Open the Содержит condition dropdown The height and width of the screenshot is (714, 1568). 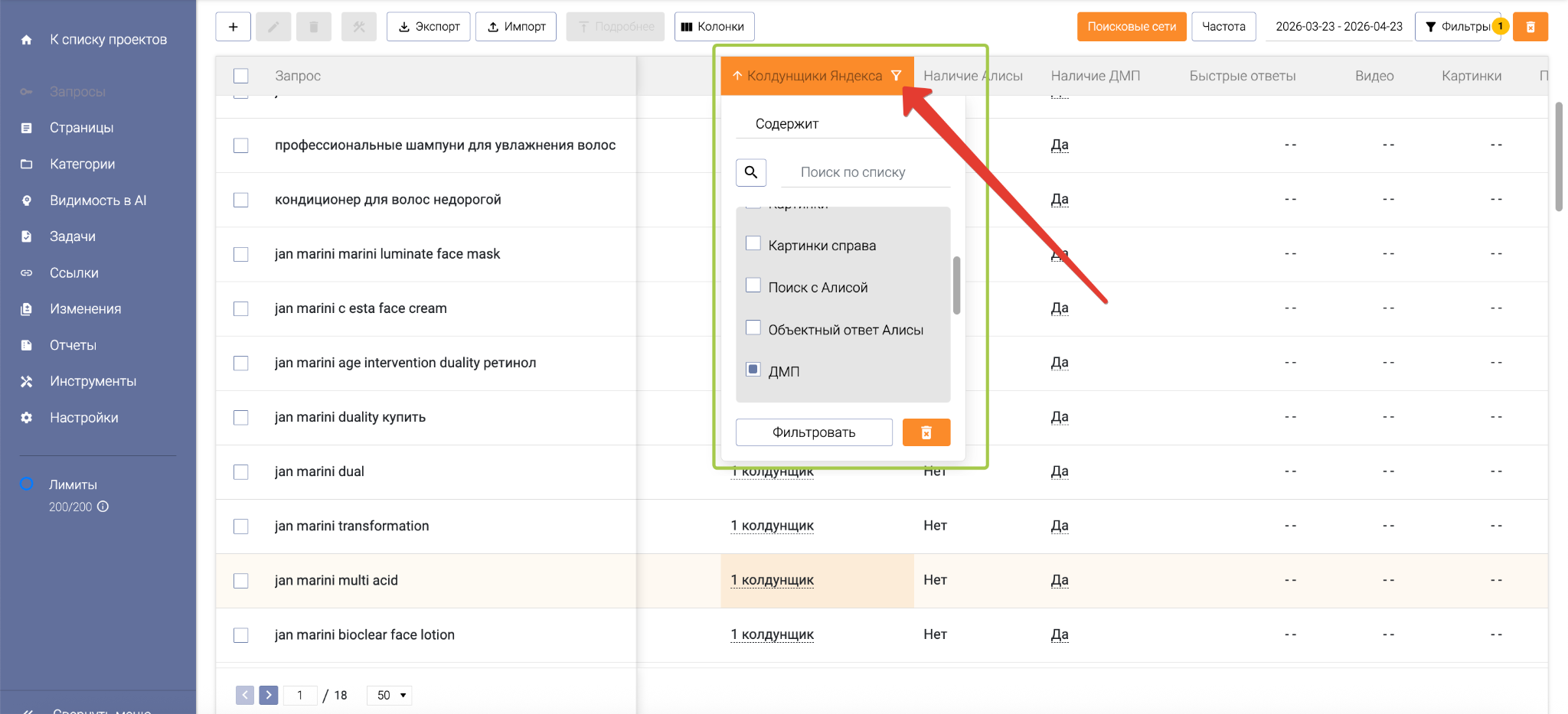[x=842, y=124]
